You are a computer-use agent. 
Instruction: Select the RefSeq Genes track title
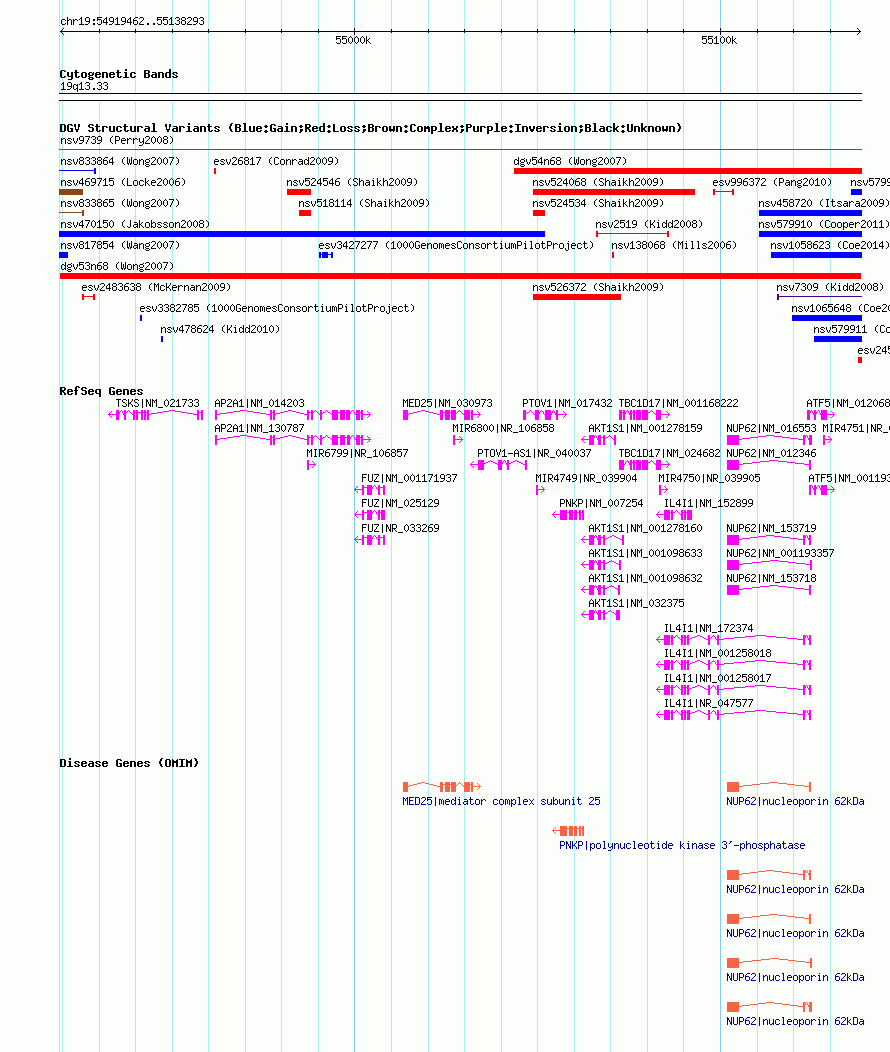tap(101, 390)
